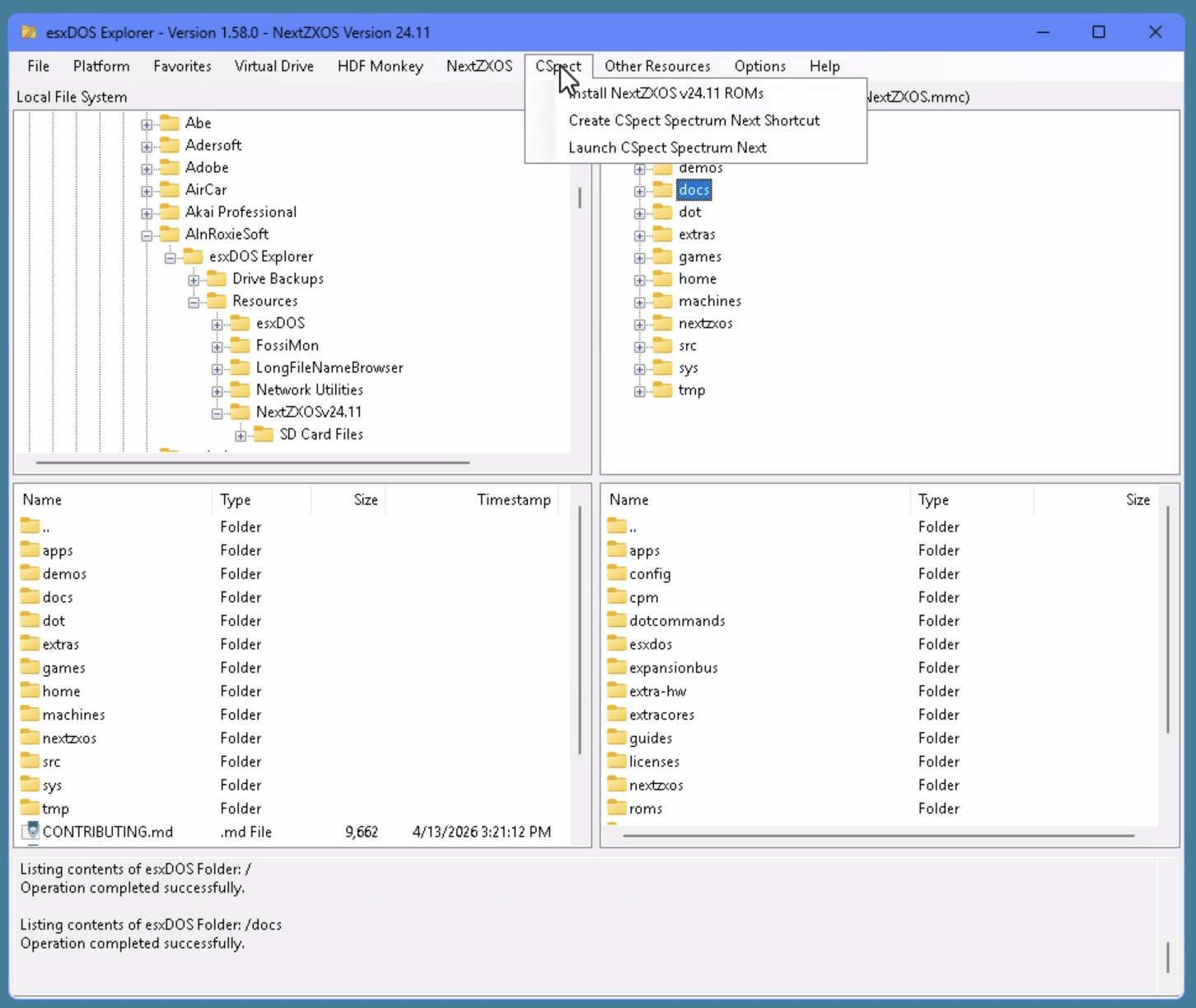
Task: Select the Adersoft folder icon
Action: 170,145
